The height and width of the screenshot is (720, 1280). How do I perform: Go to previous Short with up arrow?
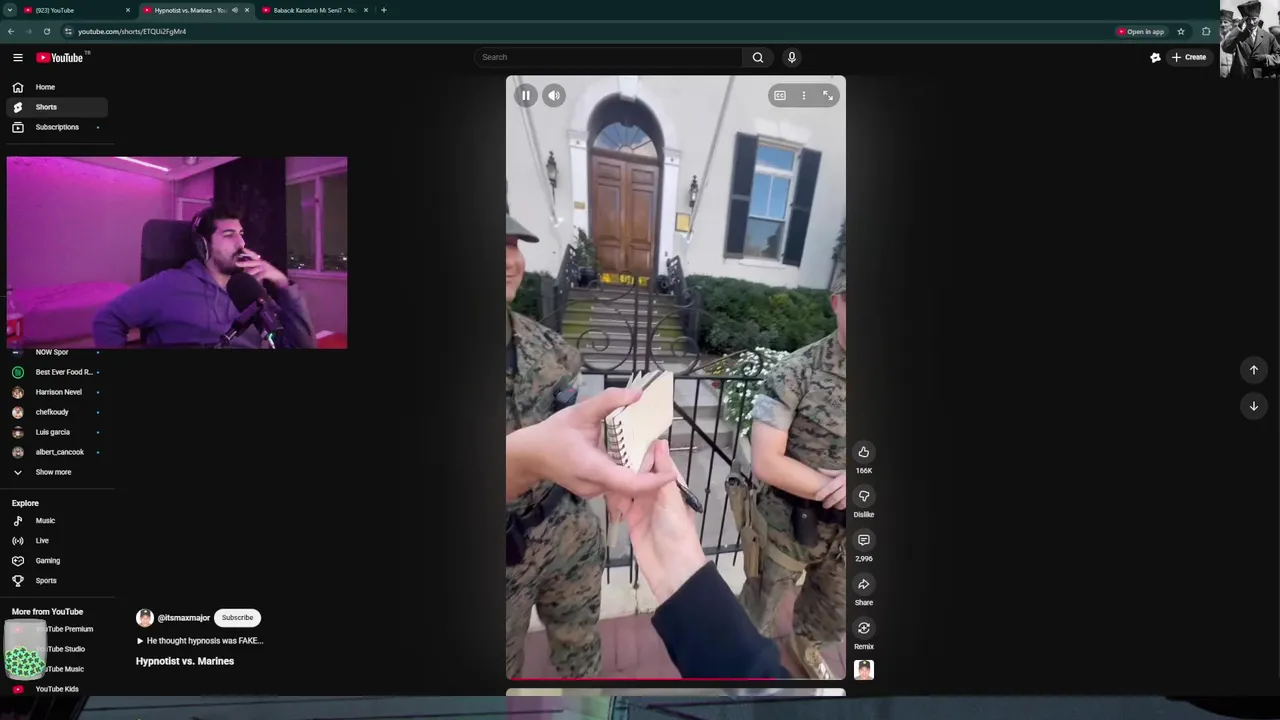(x=1254, y=370)
